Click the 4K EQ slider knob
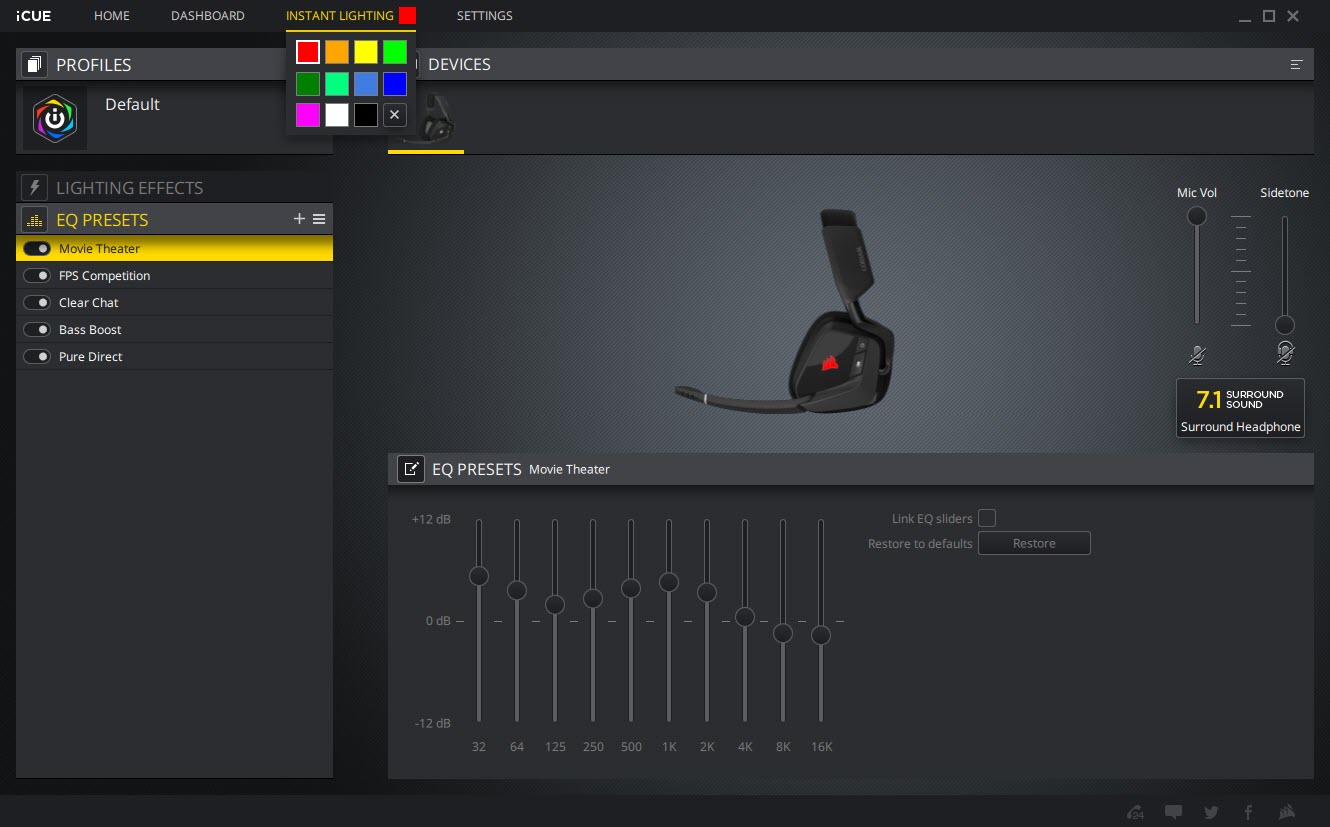The height and width of the screenshot is (827, 1330). [745, 617]
